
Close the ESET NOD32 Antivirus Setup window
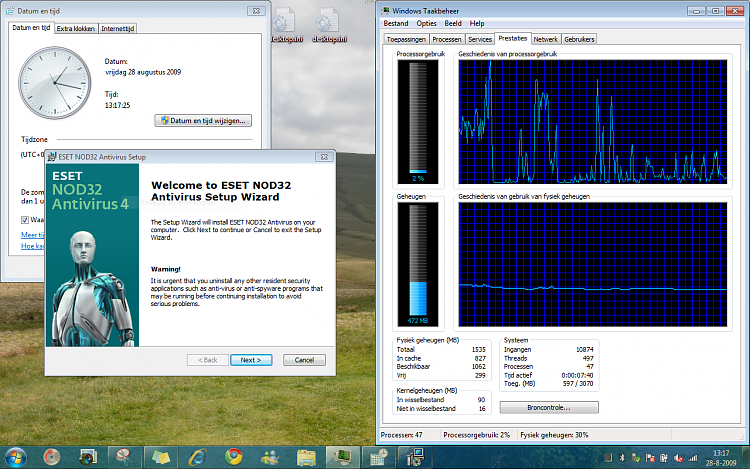324,157
